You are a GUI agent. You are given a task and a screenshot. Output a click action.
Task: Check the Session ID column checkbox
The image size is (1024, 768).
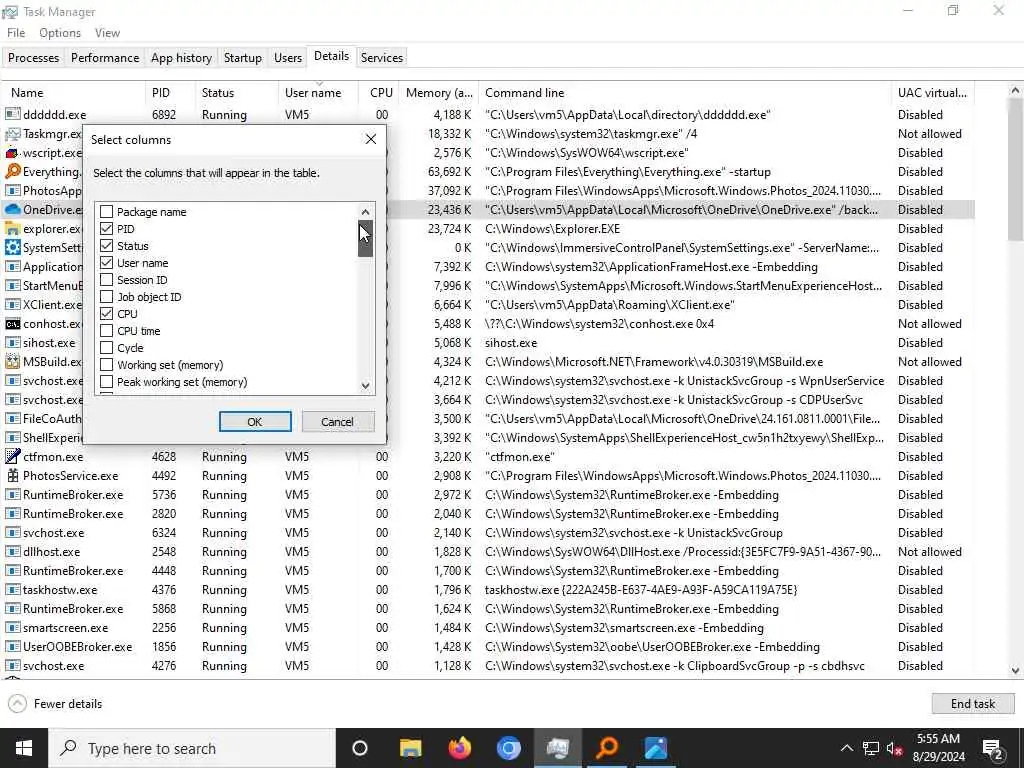coord(106,280)
